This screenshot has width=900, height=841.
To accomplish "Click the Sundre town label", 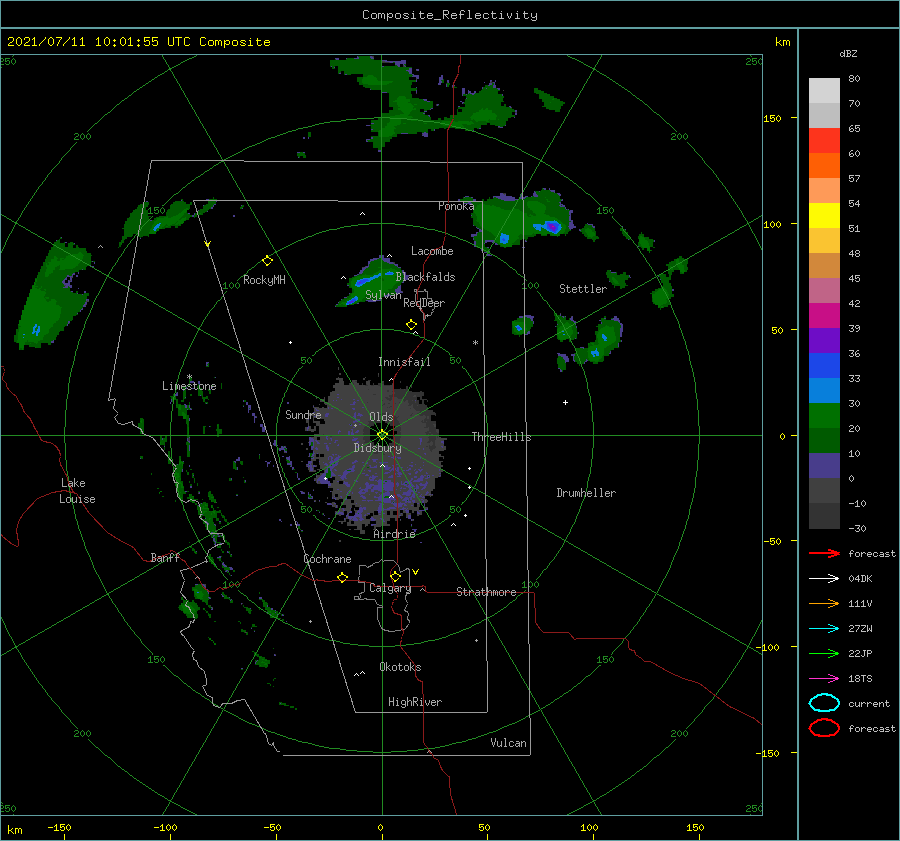I will pos(303,414).
